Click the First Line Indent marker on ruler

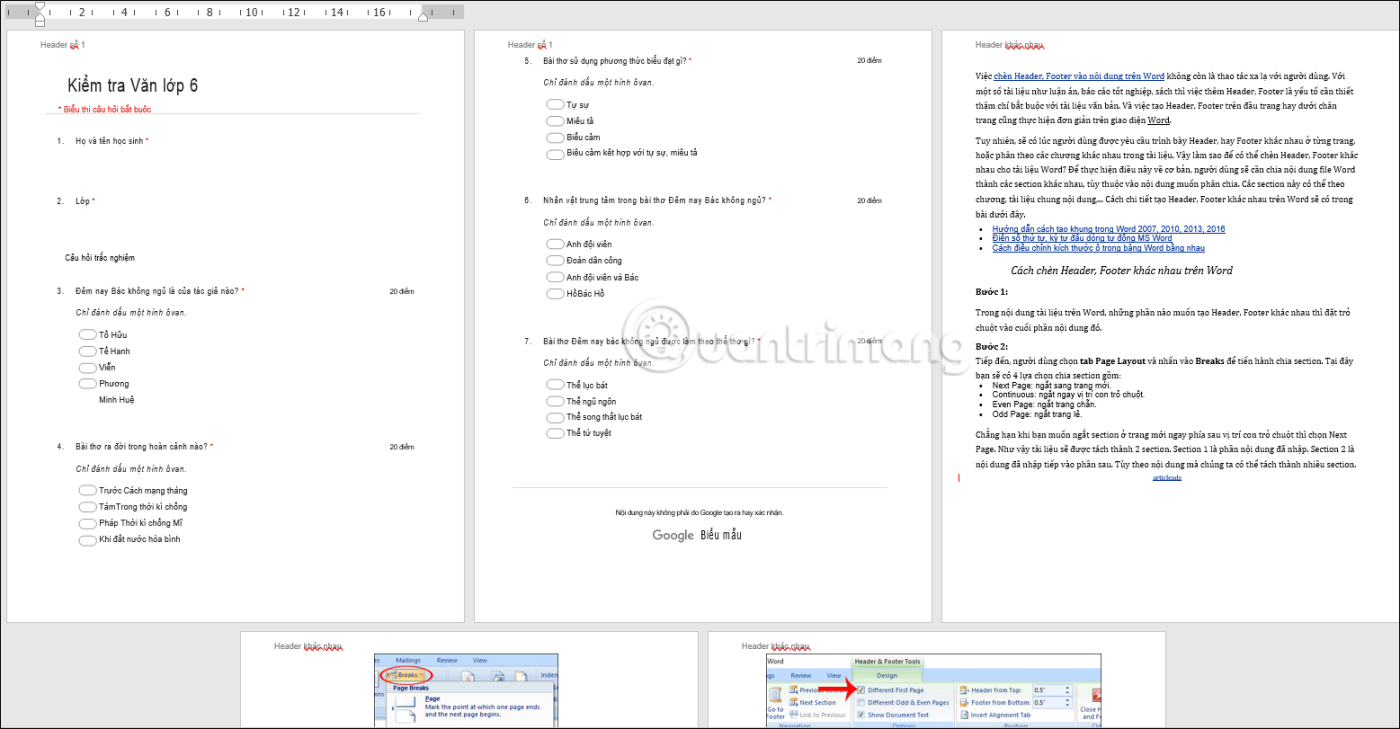pyautogui.click(x=39, y=7)
